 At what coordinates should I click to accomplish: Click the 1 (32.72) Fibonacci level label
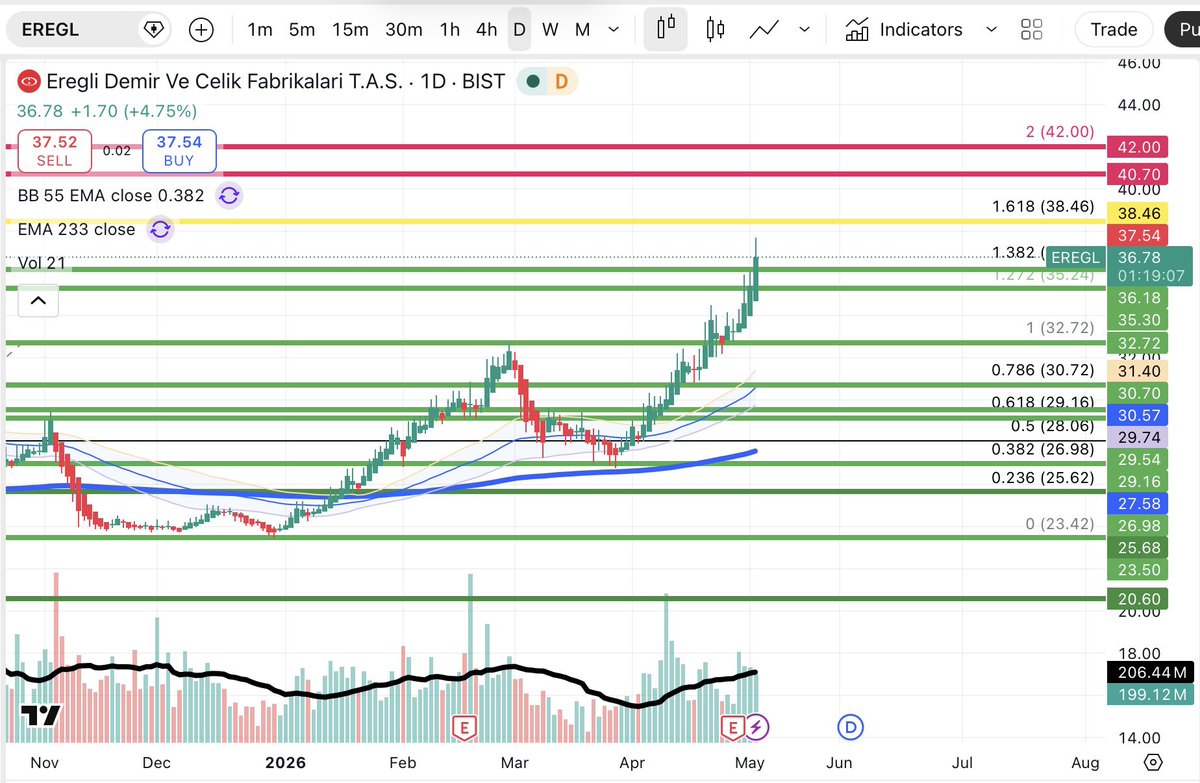[x=1060, y=327]
